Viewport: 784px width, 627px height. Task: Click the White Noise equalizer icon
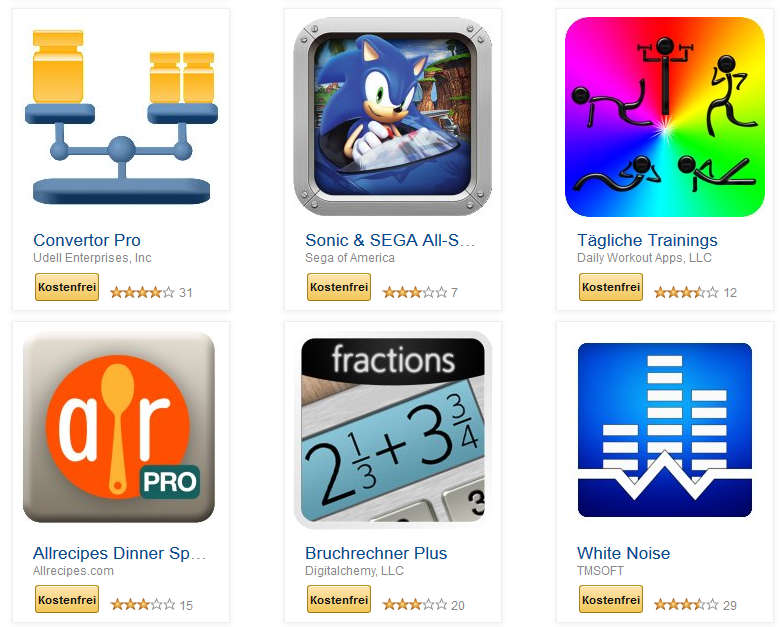tap(664, 430)
